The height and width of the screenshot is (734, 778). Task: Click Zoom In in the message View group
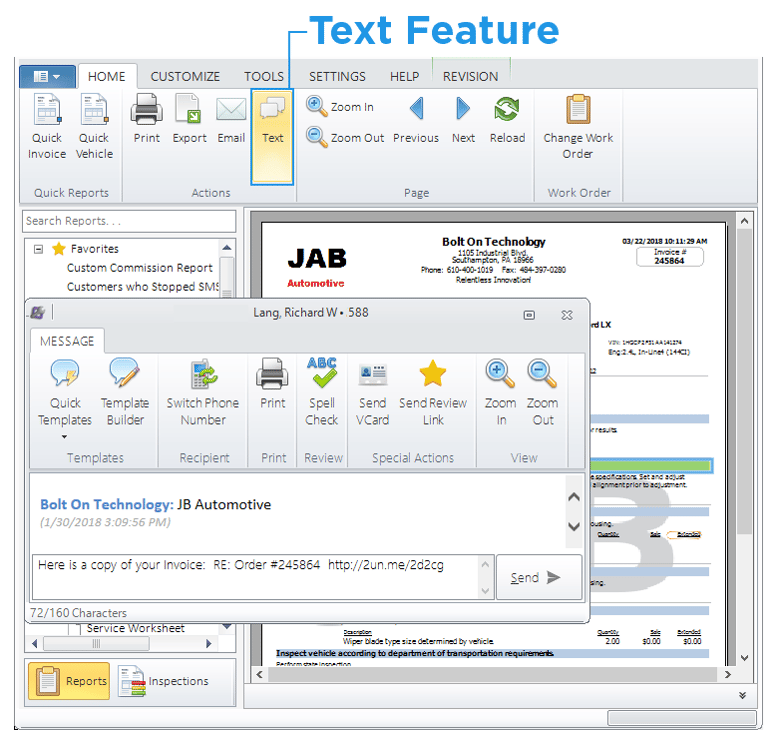[x=500, y=392]
